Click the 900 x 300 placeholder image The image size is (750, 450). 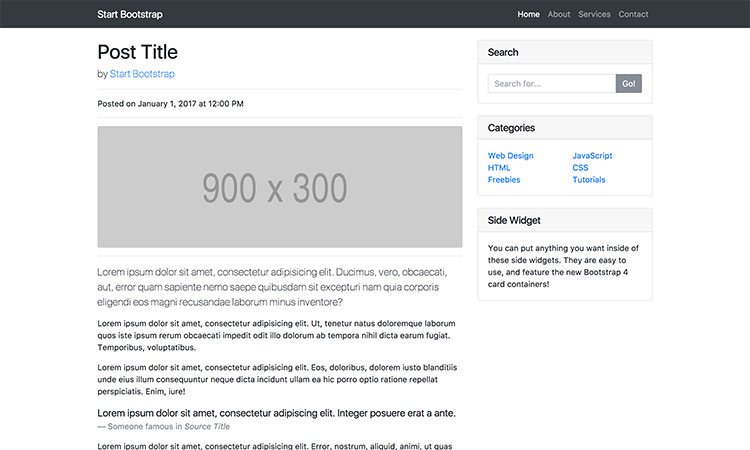tap(279, 187)
